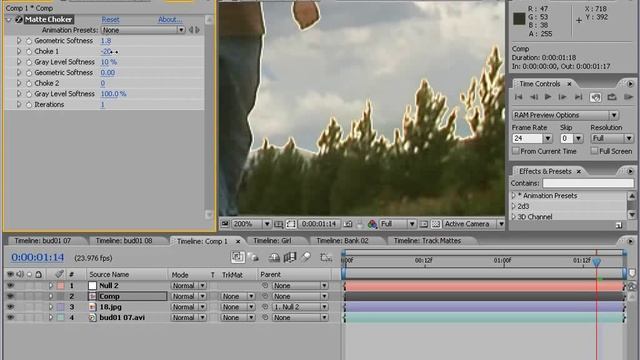Toggle frame blending icon in the timeline toolbar

tap(289, 257)
